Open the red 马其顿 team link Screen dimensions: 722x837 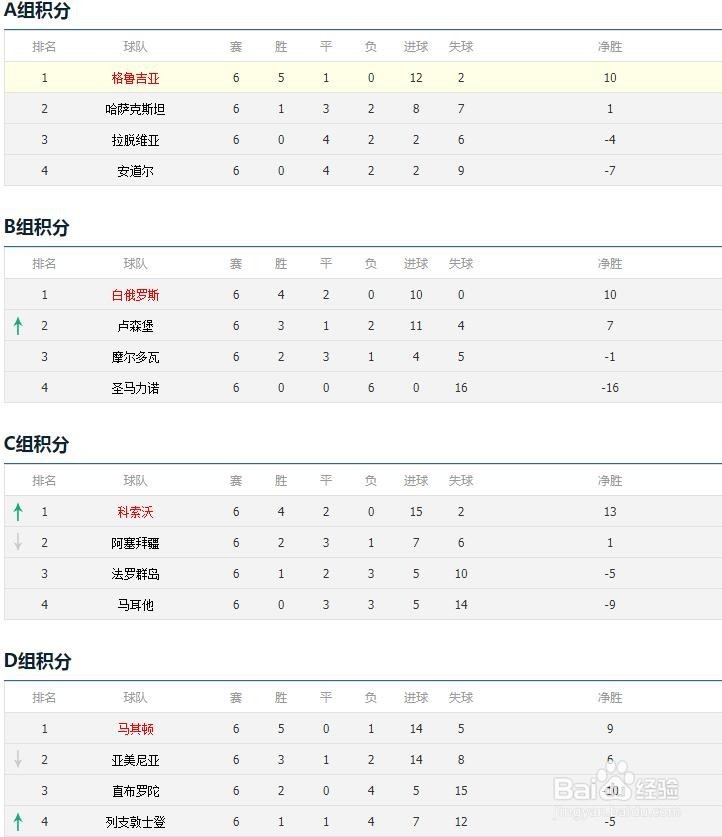click(x=135, y=729)
